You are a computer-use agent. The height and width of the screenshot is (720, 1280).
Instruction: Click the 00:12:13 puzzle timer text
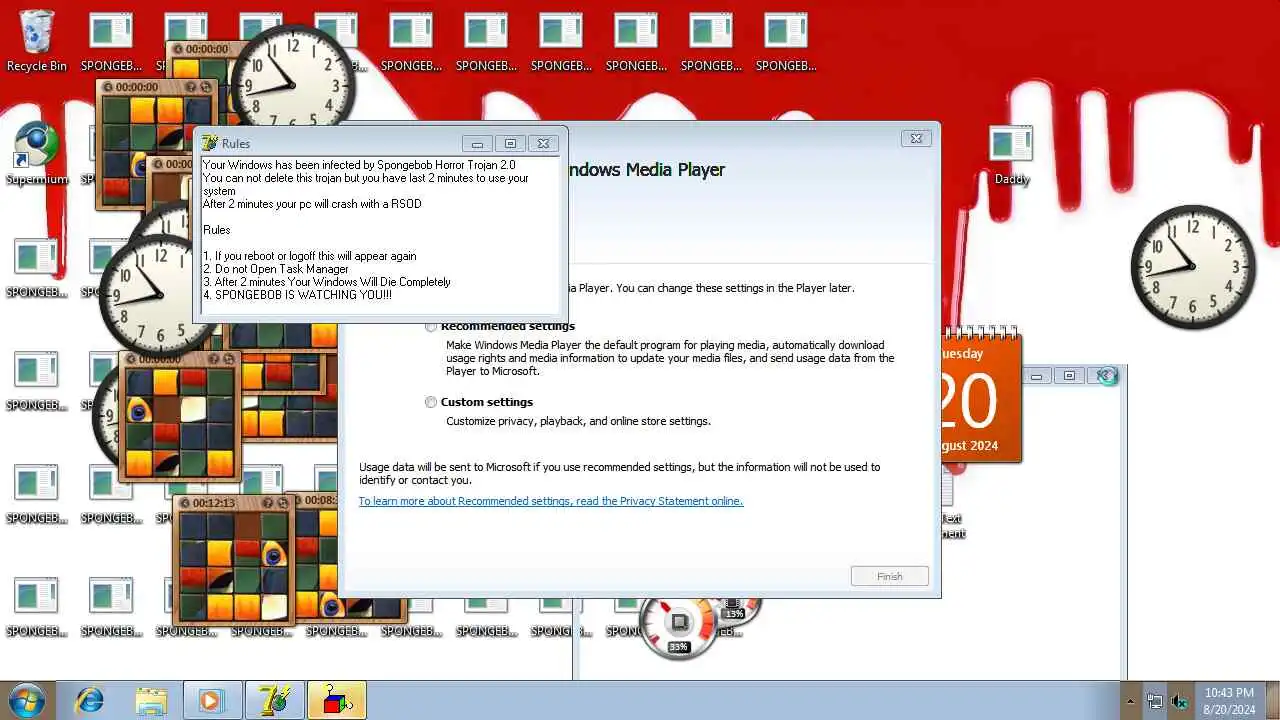pos(214,503)
